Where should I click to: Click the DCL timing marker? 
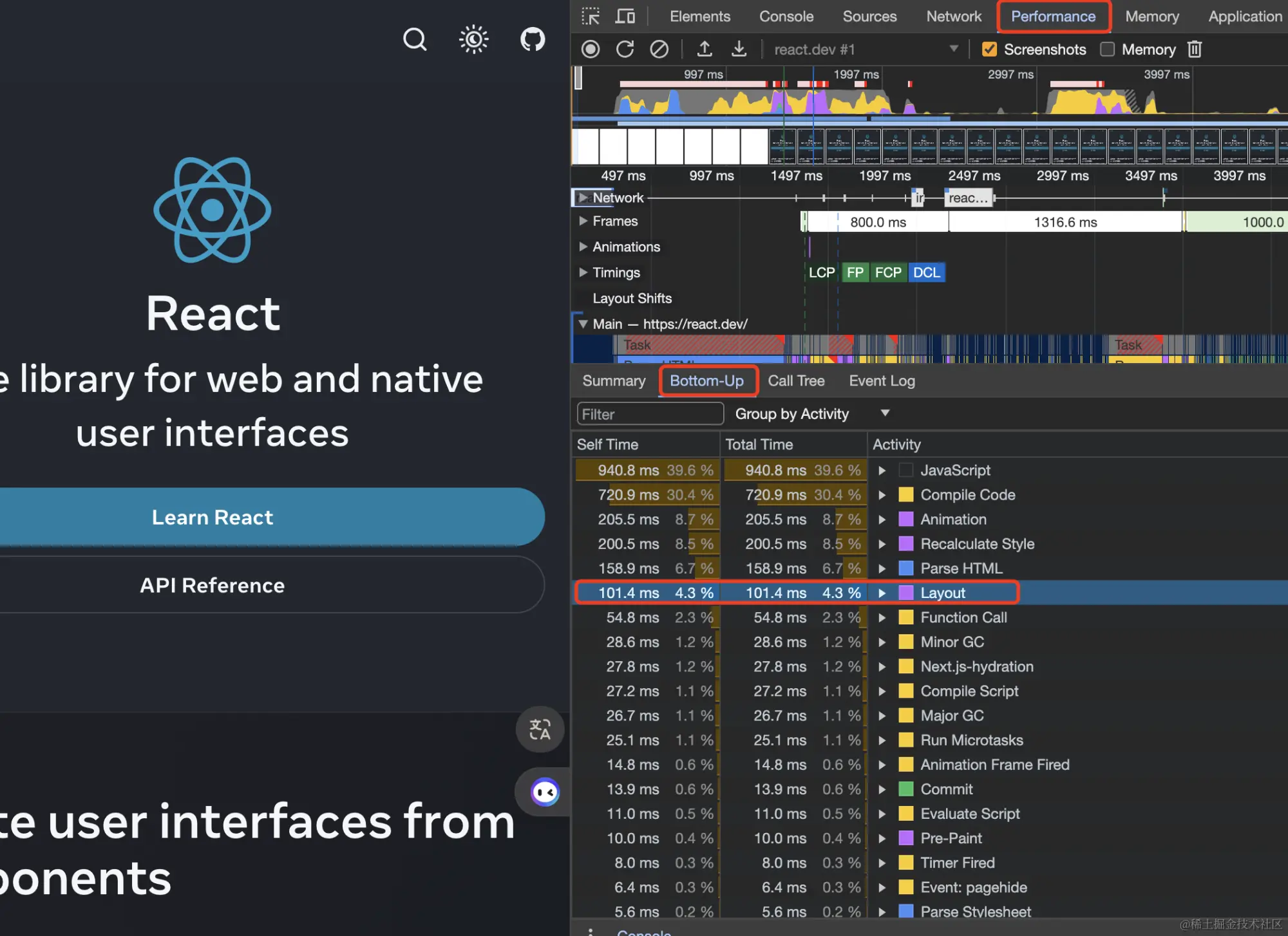[x=927, y=272]
